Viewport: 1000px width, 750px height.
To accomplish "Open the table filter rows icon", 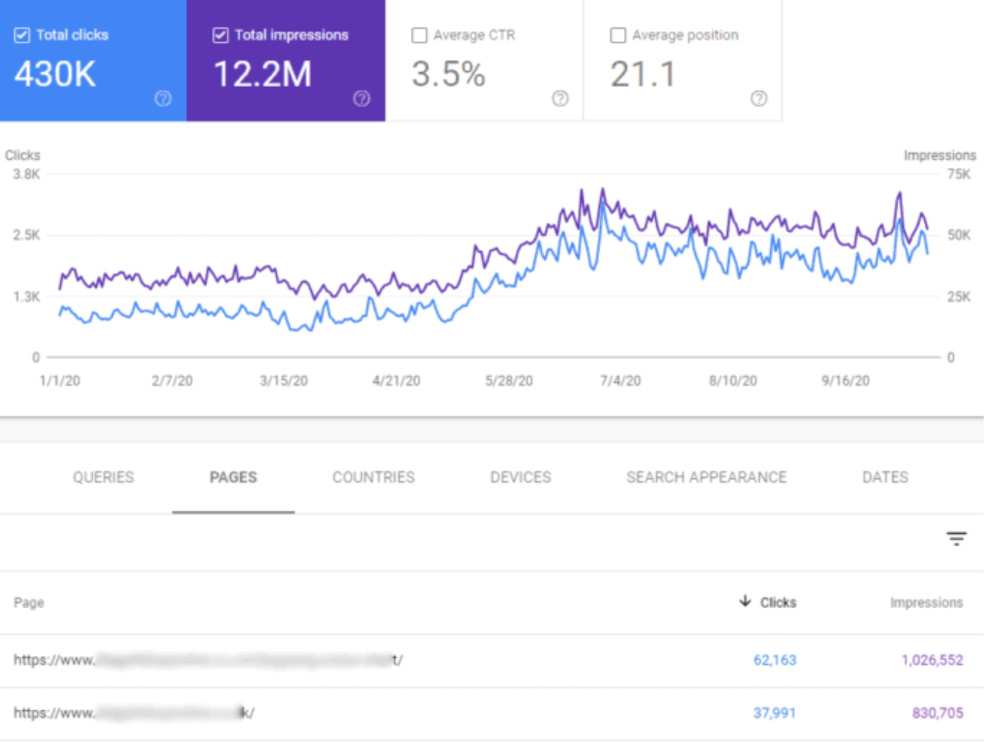I will coord(956,539).
